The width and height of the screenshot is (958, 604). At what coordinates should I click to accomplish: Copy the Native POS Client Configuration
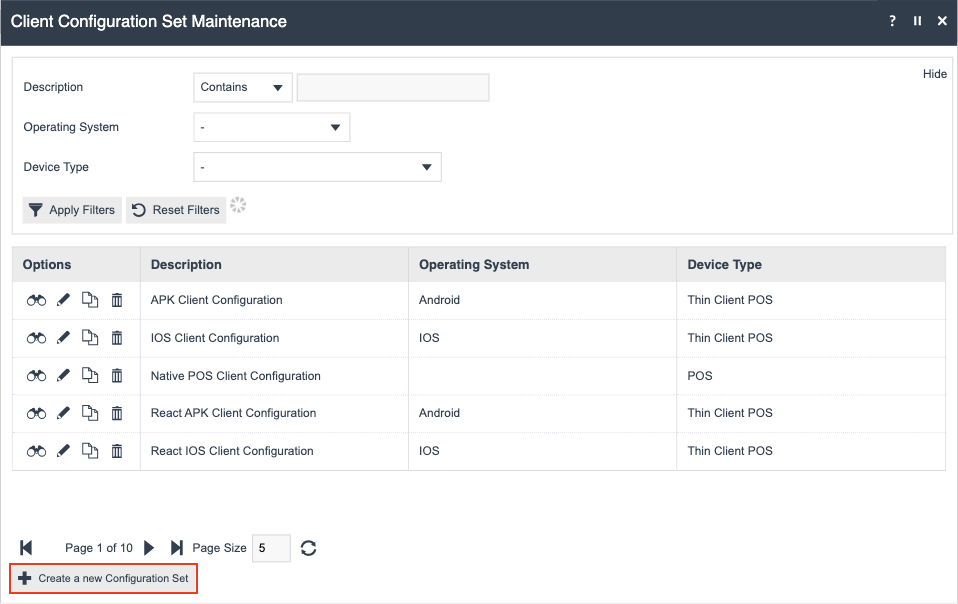coord(90,376)
